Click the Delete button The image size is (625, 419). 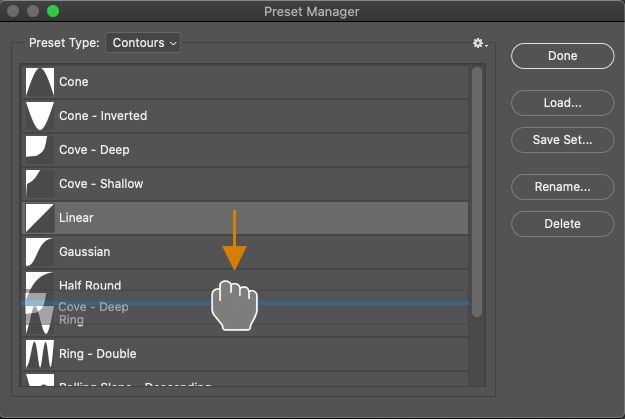pyautogui.click(x=562, y=224)
